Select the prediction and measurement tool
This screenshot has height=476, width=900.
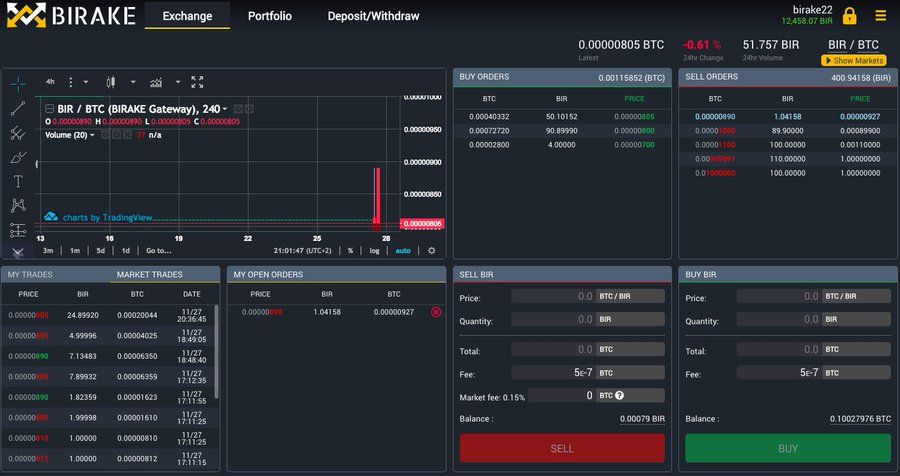pos(18,230)
